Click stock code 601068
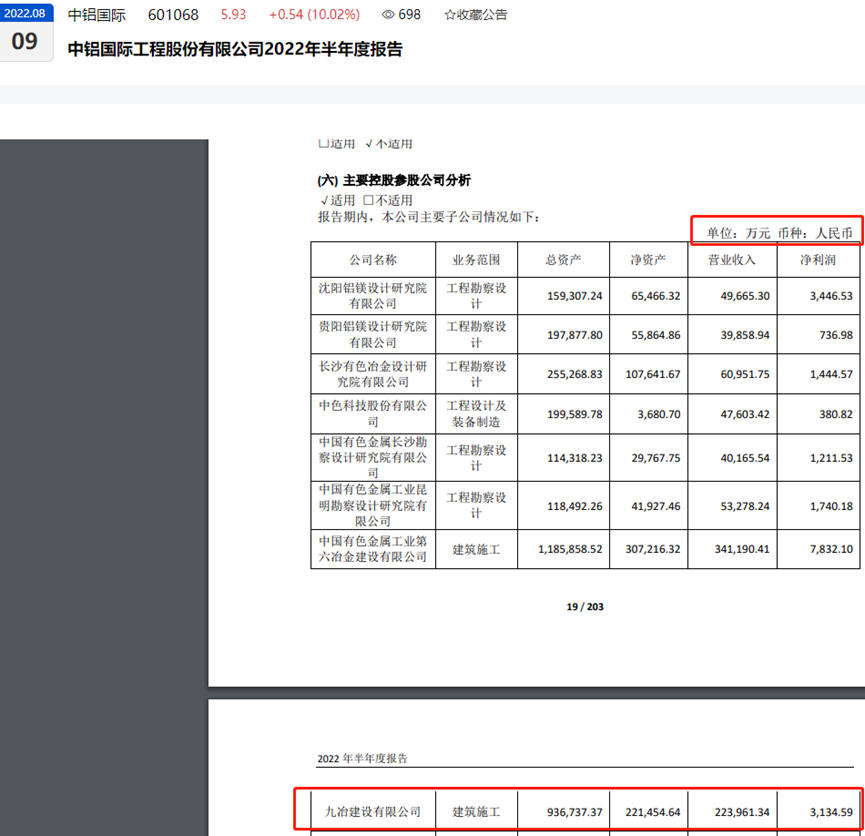 173,15
